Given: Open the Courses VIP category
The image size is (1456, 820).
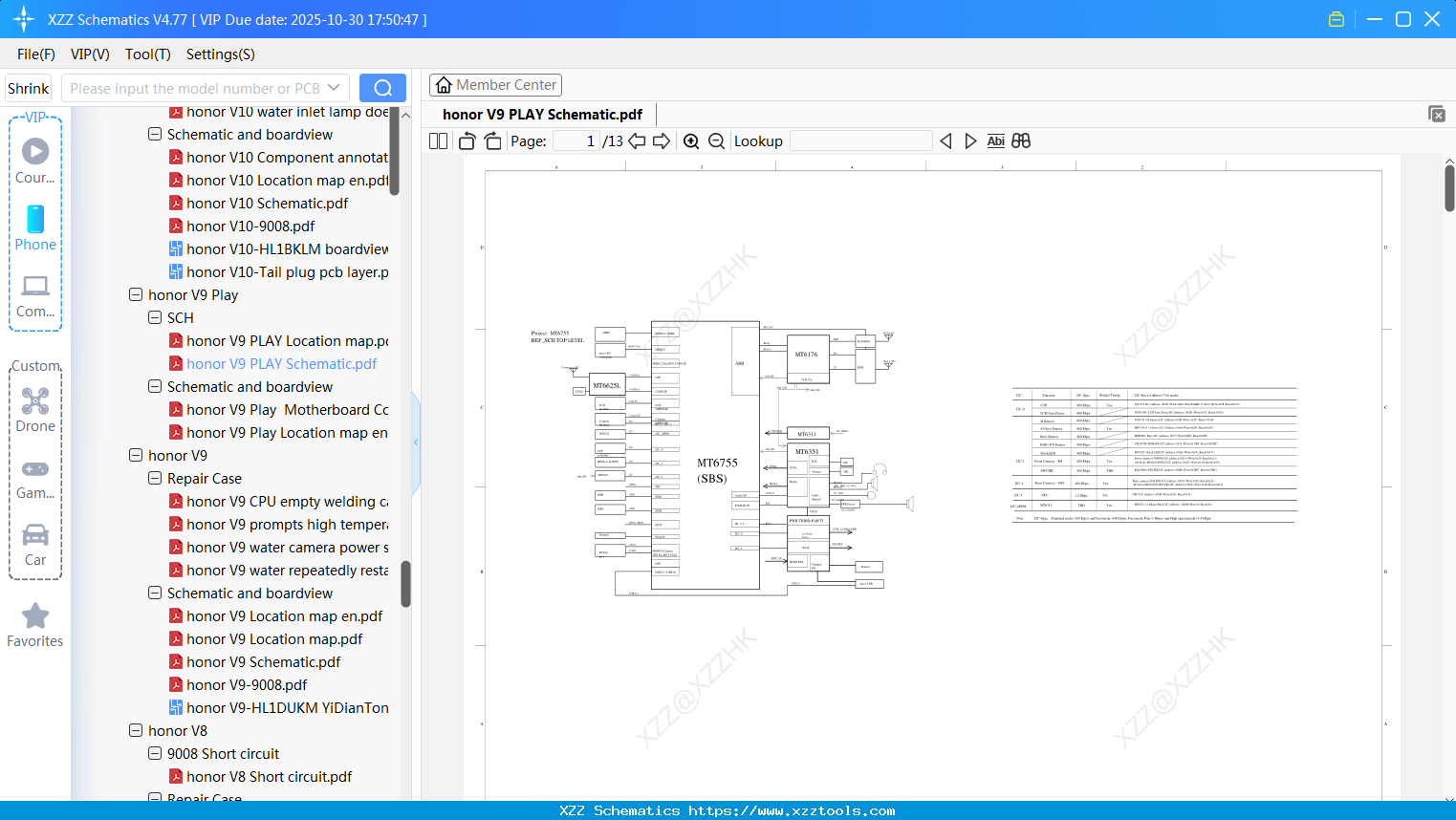Looking at the screenshot, I should [35, 161].
